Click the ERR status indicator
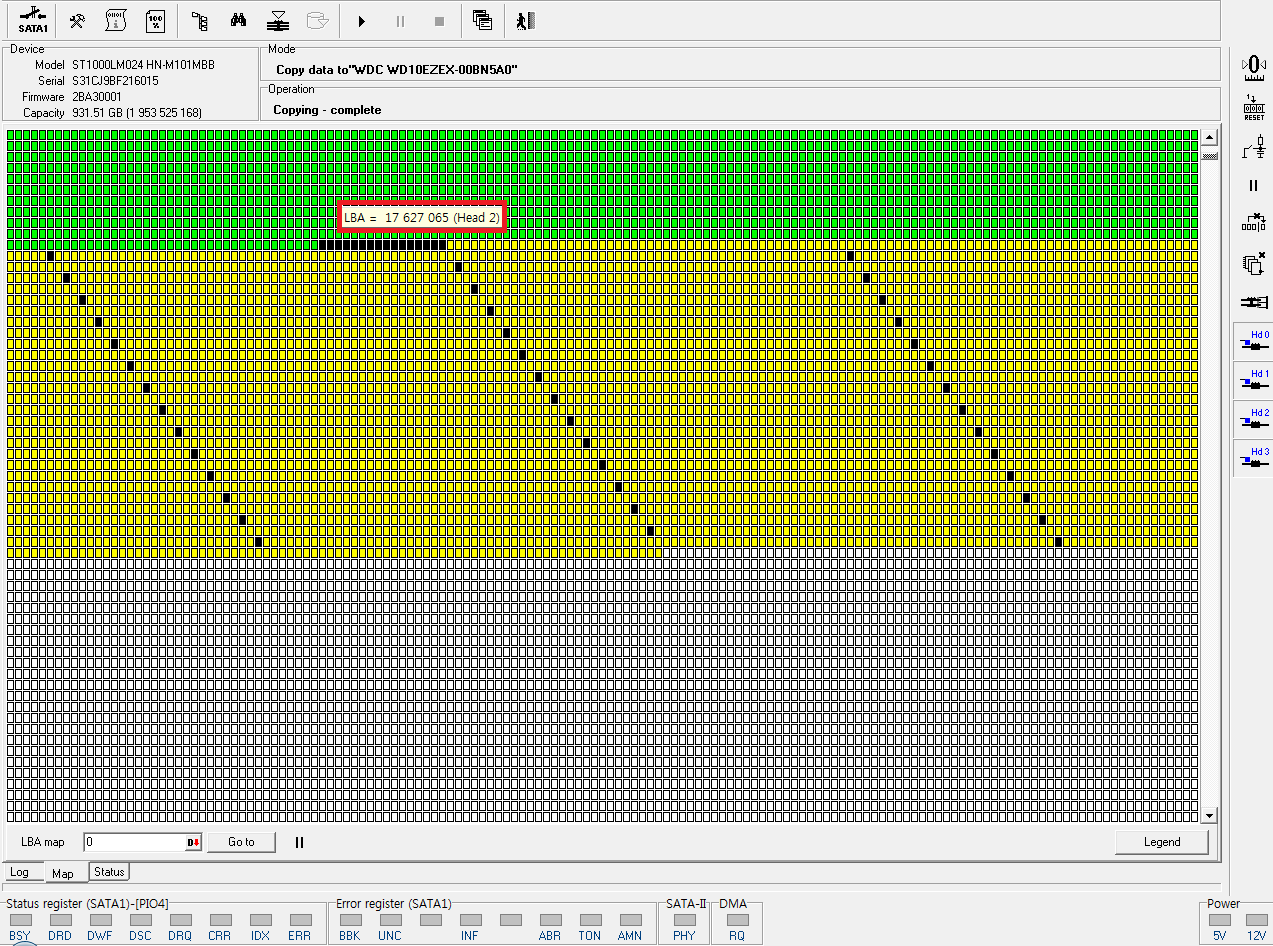Image resolution: width=1273 pixels, height=946 pixels. (300, 920)
